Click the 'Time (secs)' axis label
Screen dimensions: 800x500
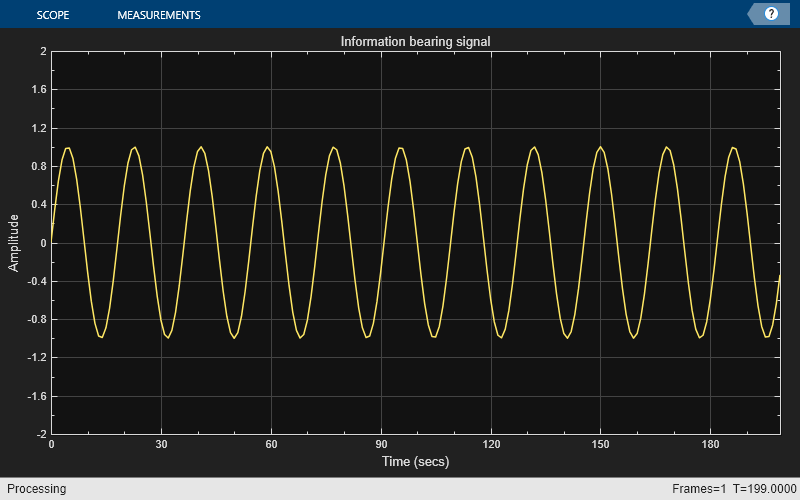pyautogui.click(x=415, y=461)
